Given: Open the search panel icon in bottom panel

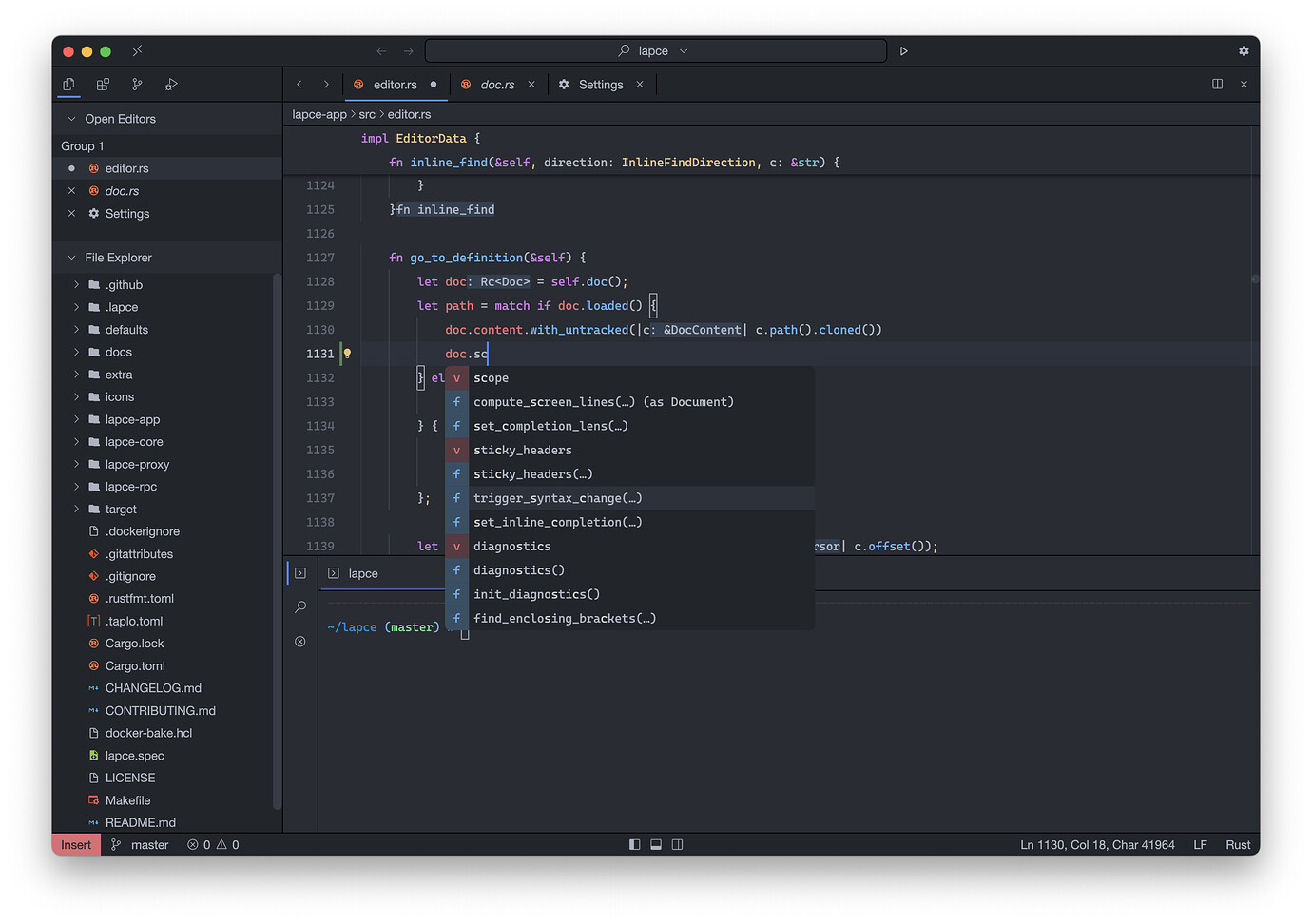Looking at the screenshot, I should [300, 607].
